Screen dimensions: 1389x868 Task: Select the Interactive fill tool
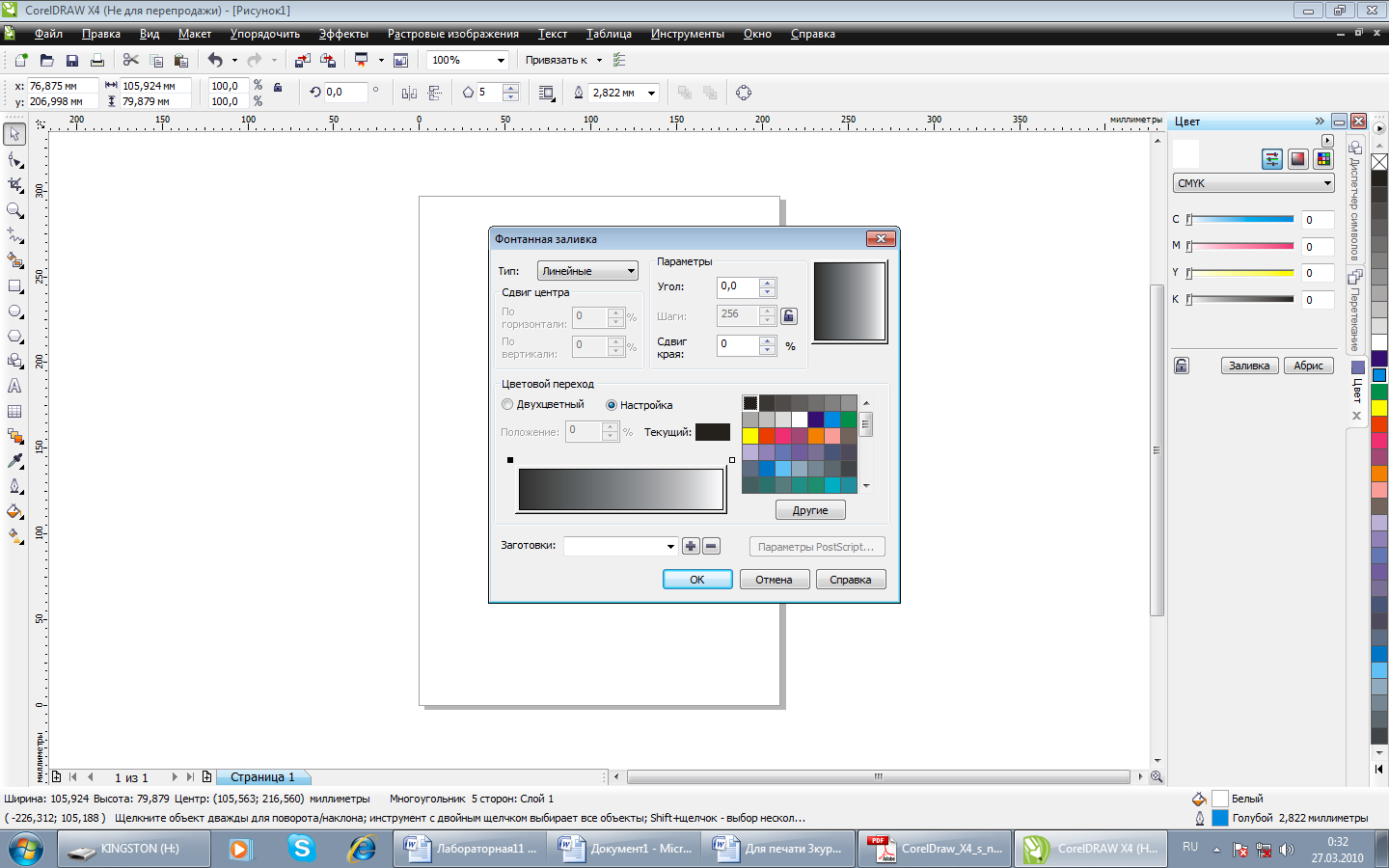pyautogui.click(x=14, y=536)
